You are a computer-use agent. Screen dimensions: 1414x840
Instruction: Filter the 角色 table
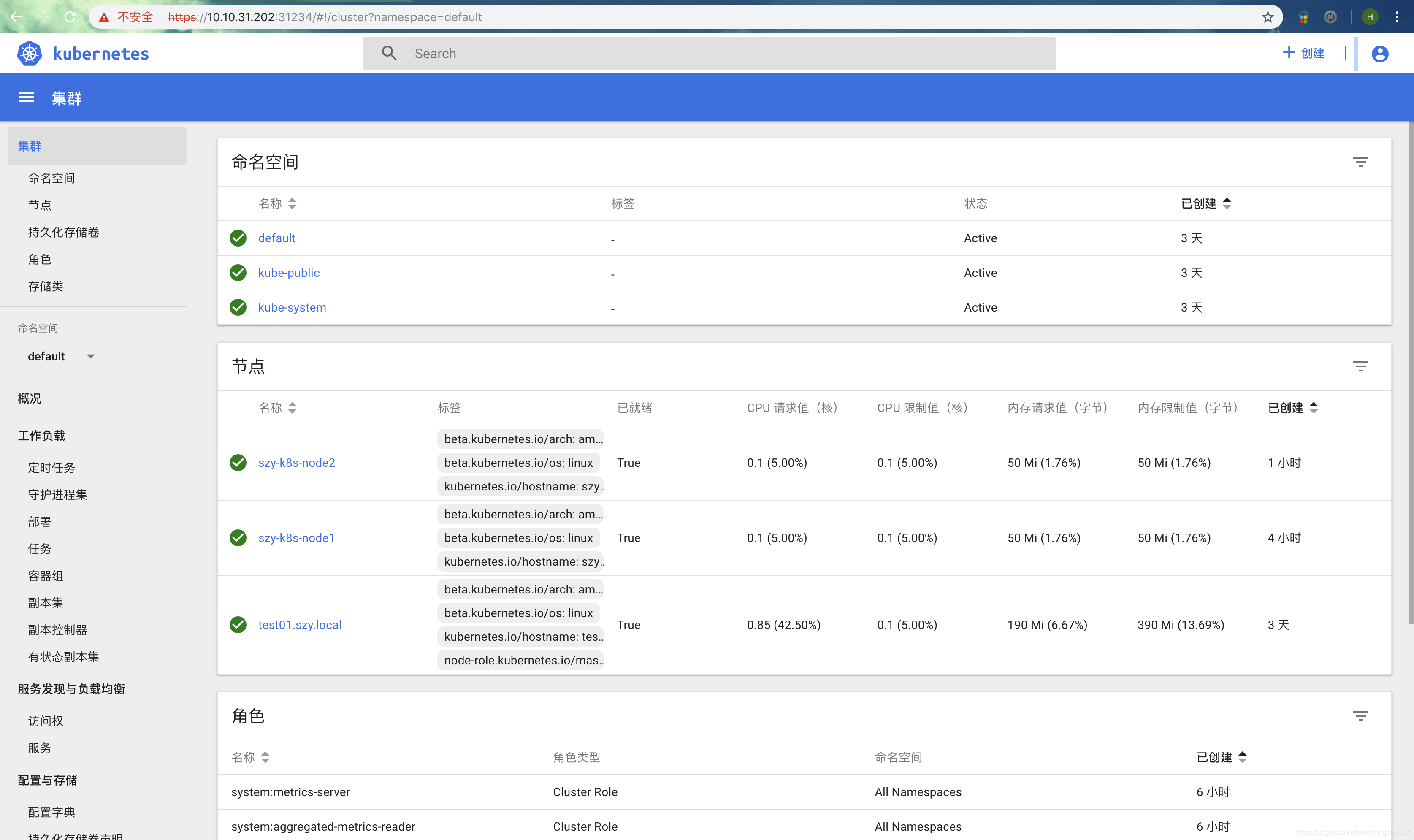pos(1360,716)
